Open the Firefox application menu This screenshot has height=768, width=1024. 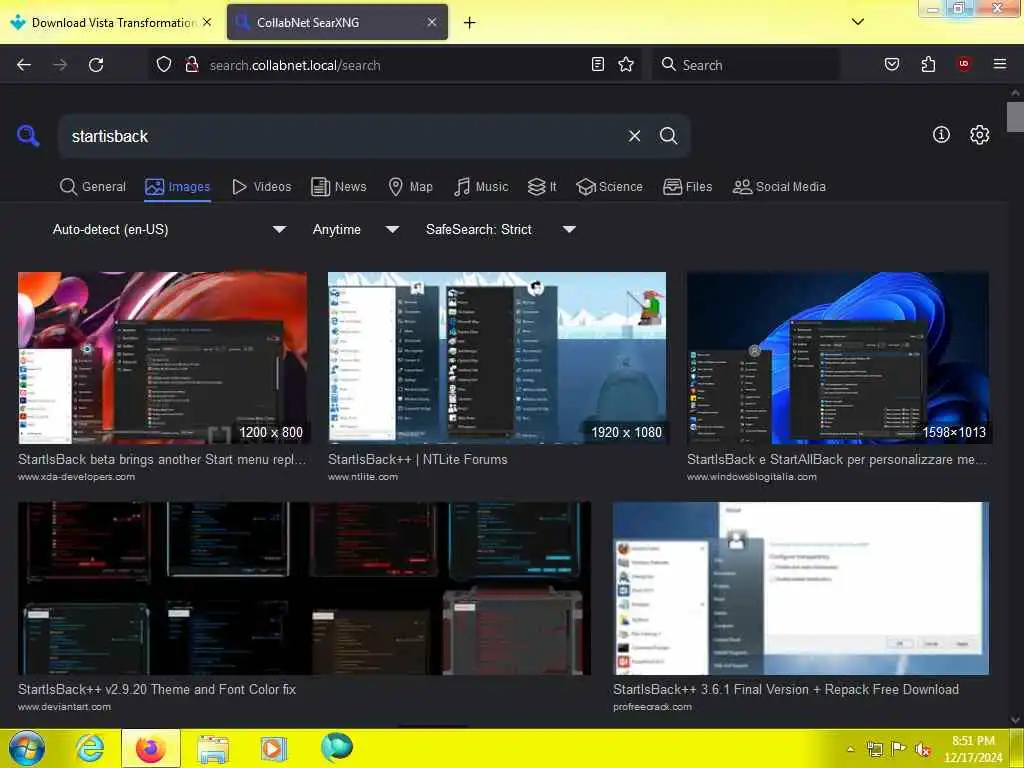point(1000,64)
